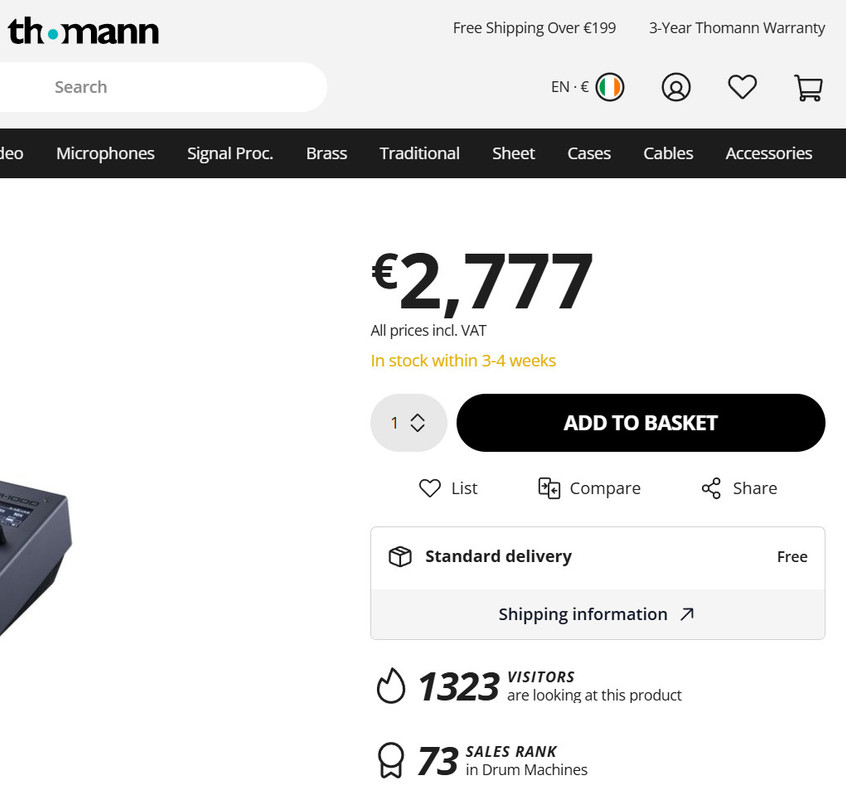Open the Shipping information link
Image resolution: width=846 pixels, height=800 pixels.
(583, 614)
